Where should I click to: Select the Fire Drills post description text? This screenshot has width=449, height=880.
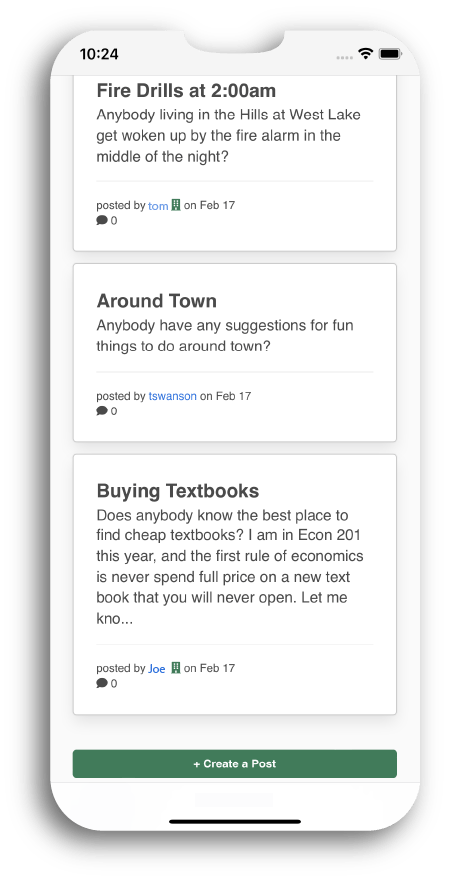[x=228, y=135]
